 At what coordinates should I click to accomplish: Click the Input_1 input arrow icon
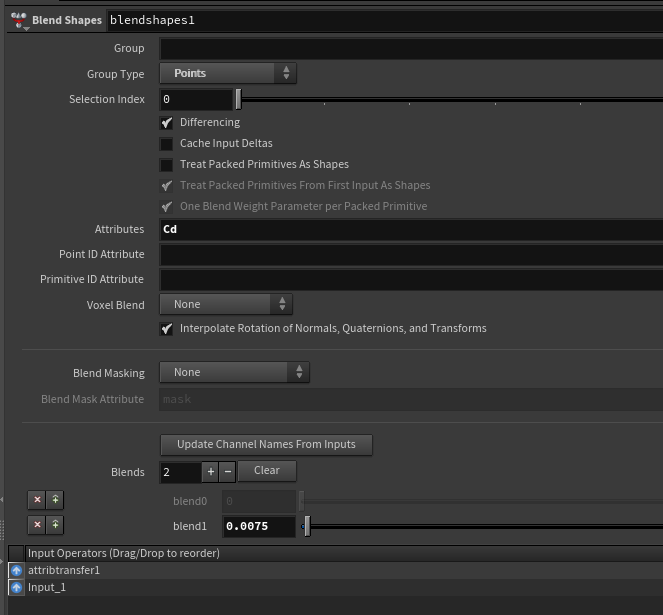click(x=16, y=588)
